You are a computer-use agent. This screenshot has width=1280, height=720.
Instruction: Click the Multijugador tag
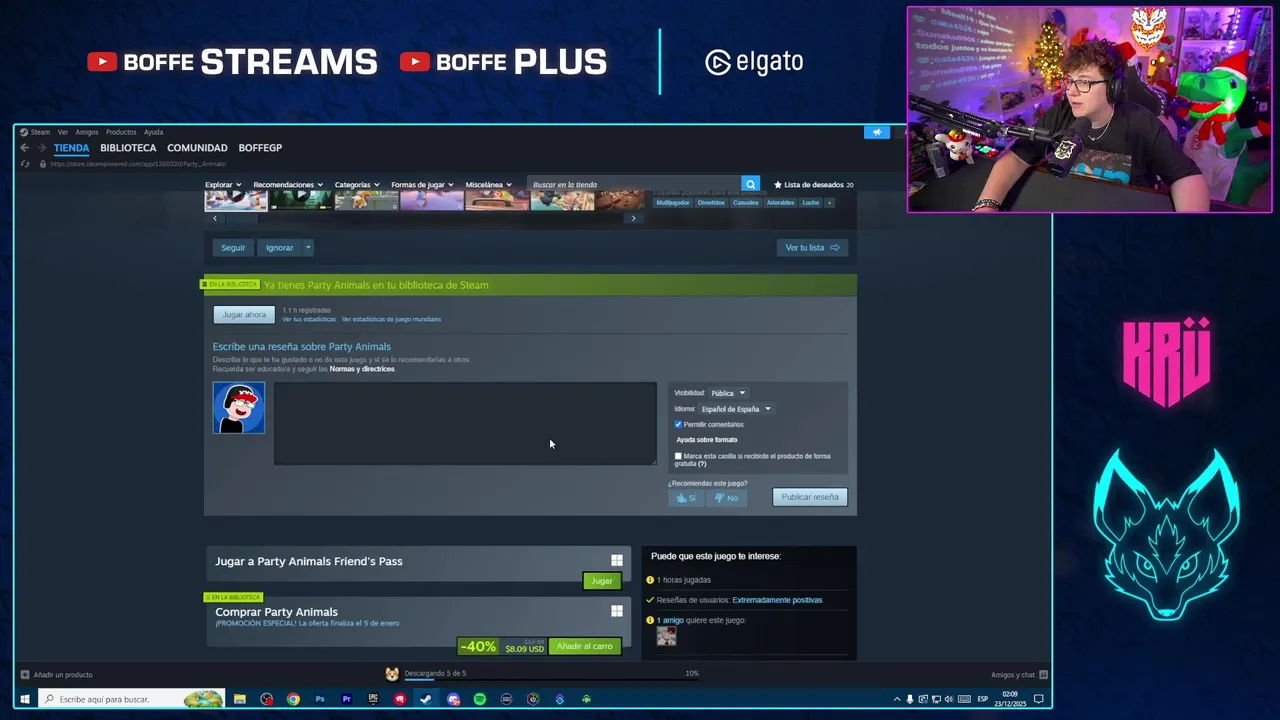[x=673, y=203]
